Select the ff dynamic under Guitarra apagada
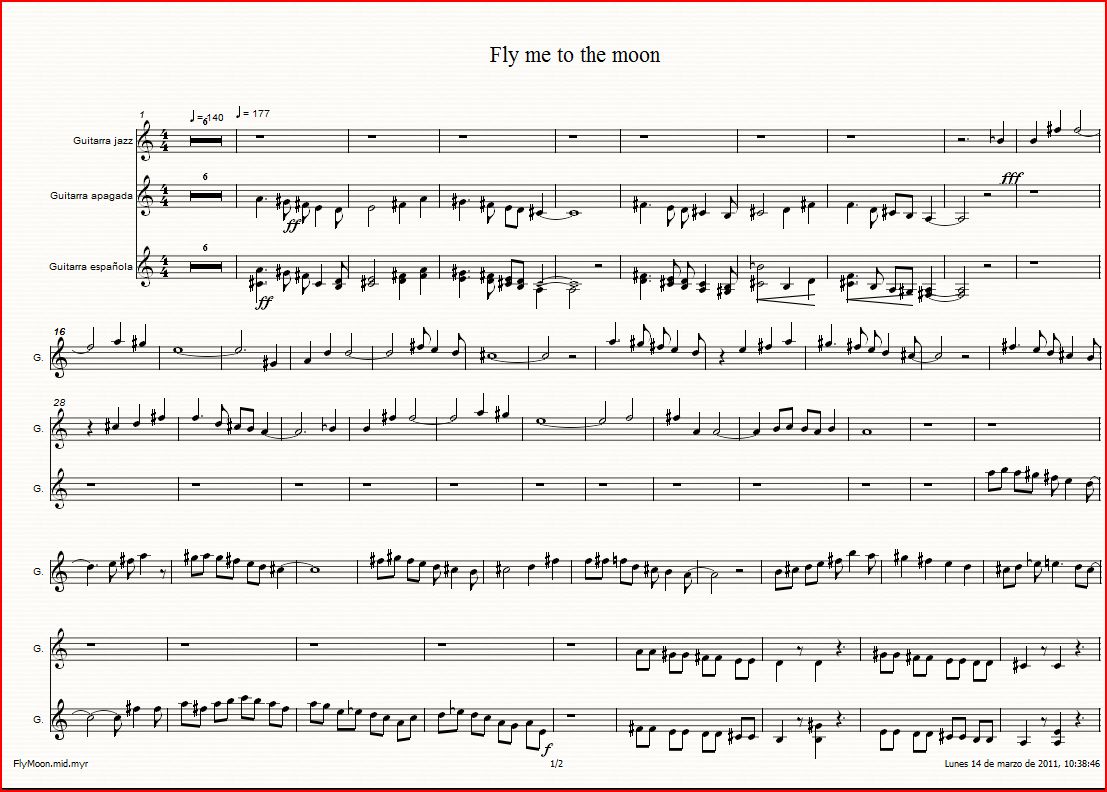Image resolution: width=1107 pixels, height=792 pixels. [291, 226]
